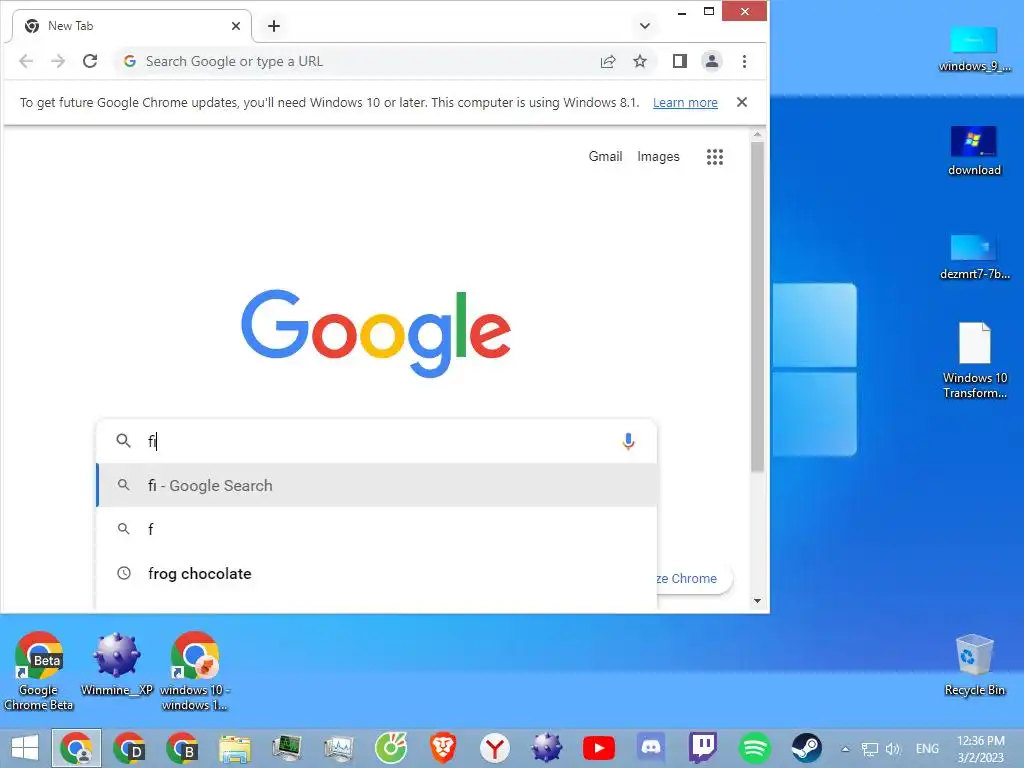Open the Recycle Bin
Screen dimensions: 1024x768
point(974,665)
